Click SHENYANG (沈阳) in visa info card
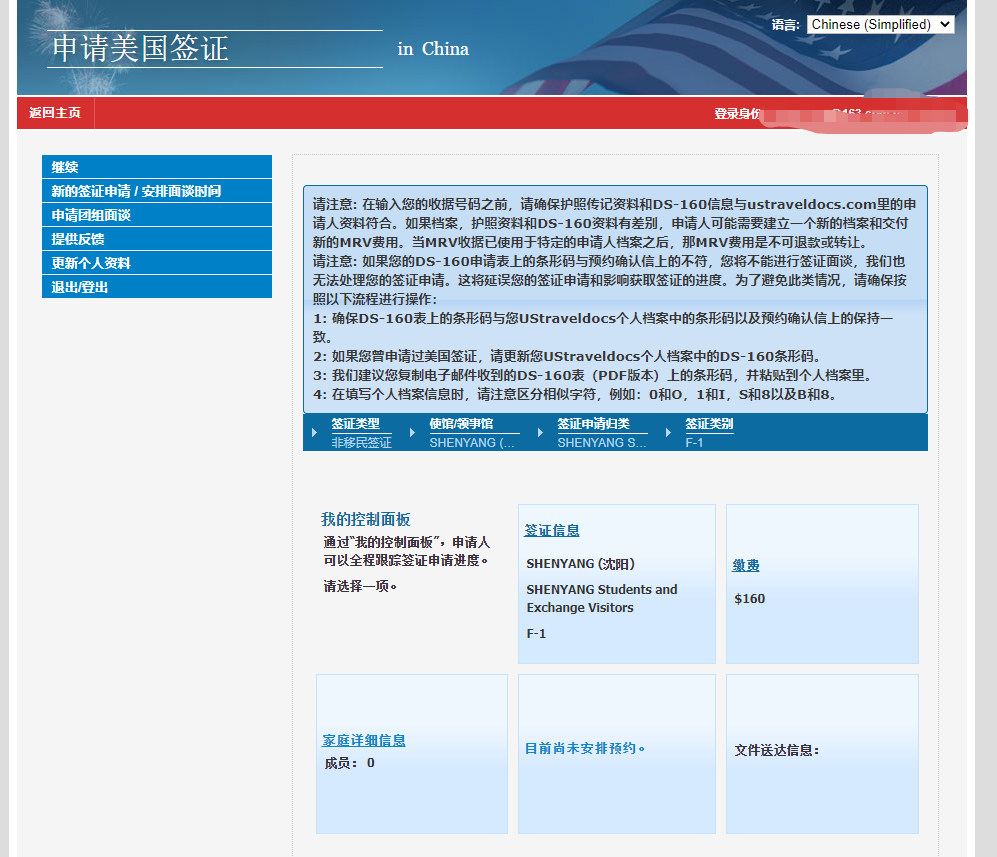This screenshot has height=857, width=997. [x=581, y=564]
